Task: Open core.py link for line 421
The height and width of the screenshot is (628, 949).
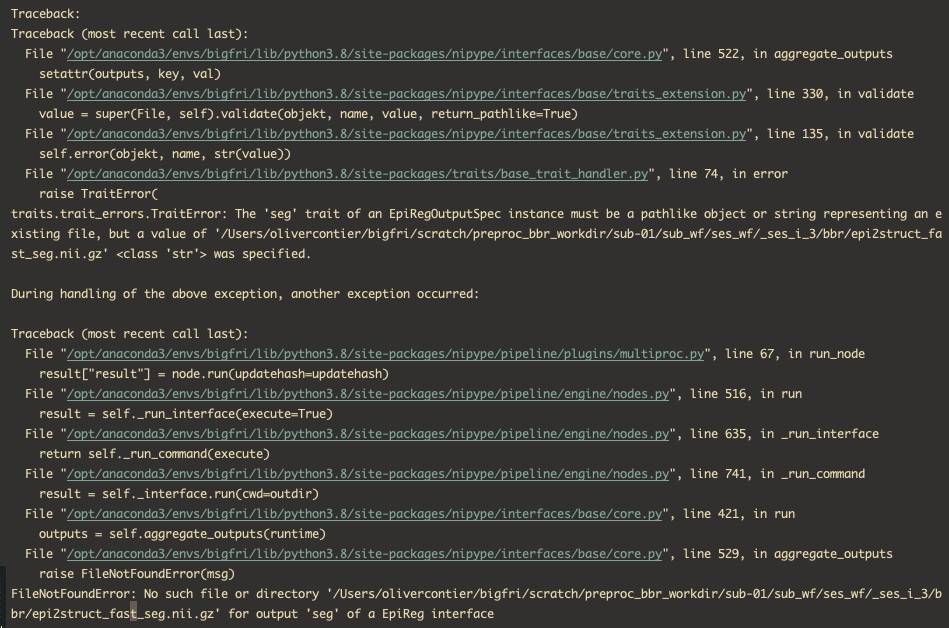Action: (x=364, y=514)
